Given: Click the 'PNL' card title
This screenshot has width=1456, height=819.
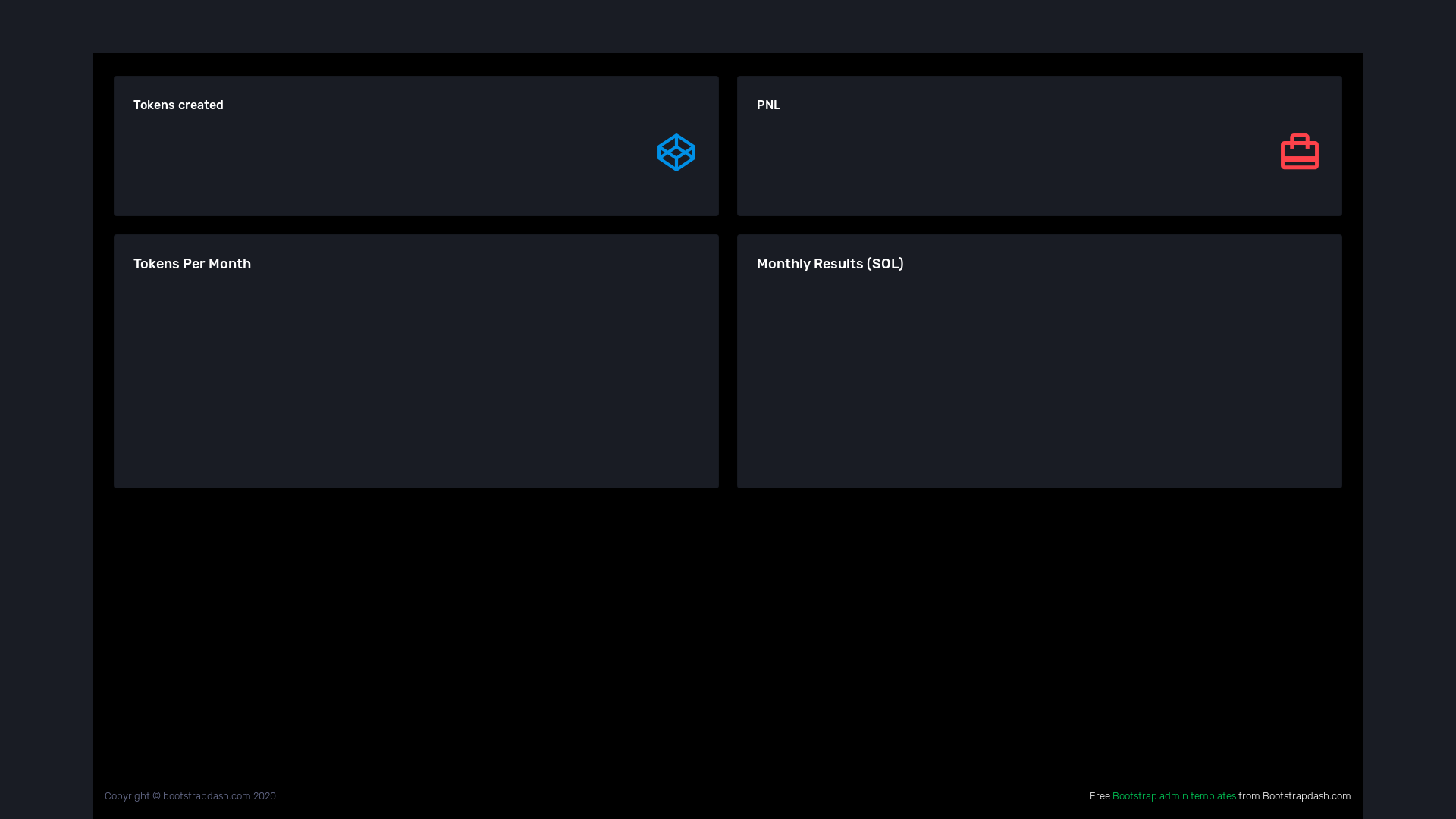Looking at the screenshot, I should coord(768,105).
